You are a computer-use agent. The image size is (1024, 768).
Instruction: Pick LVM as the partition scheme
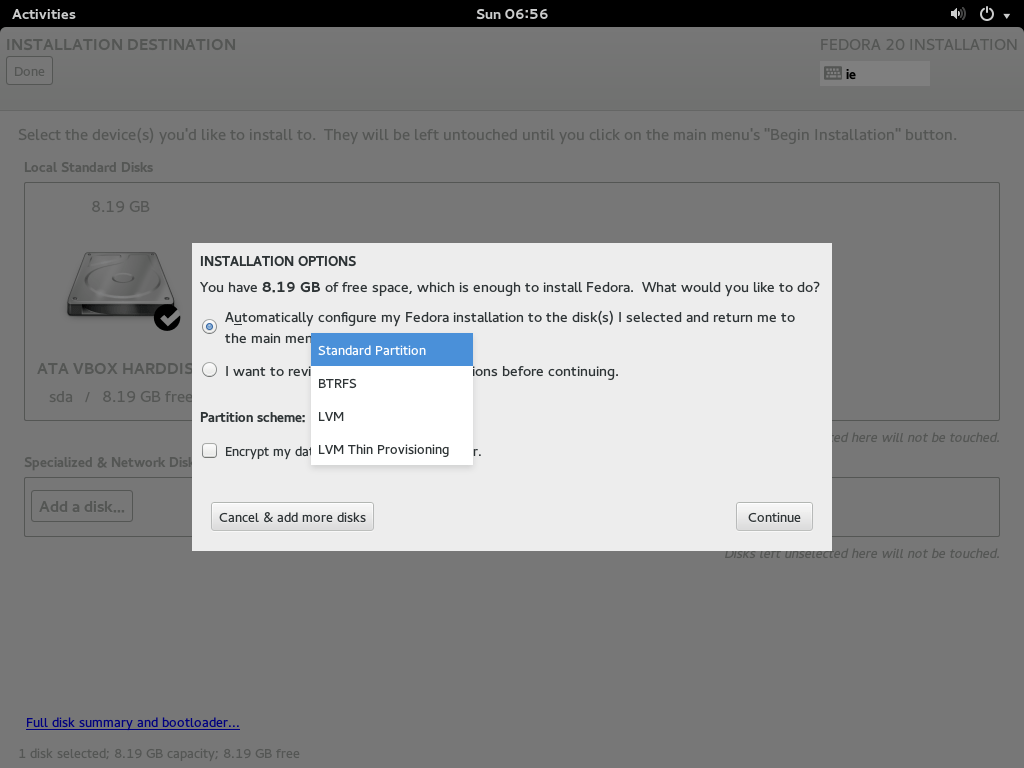coord(392,417)
